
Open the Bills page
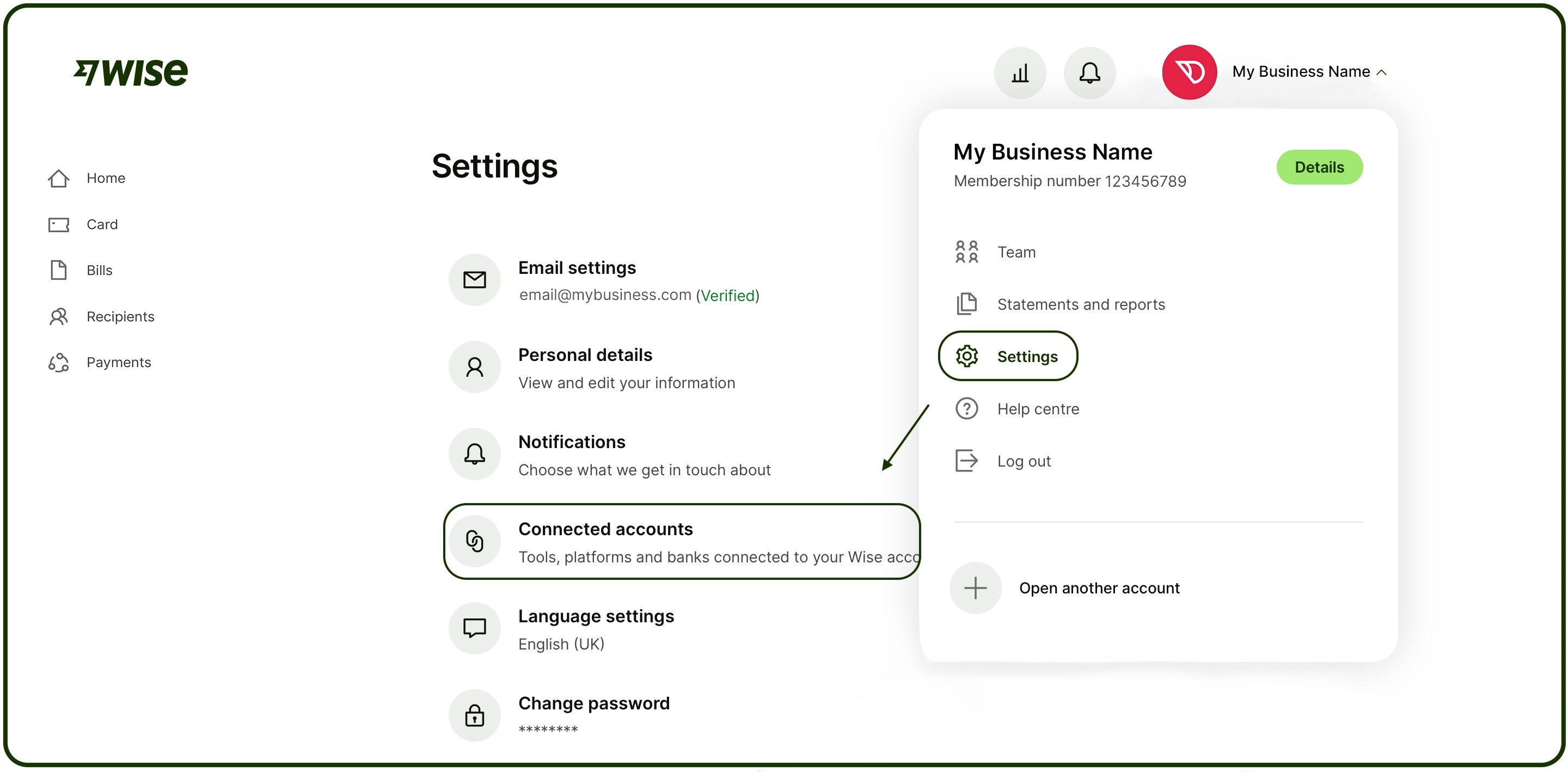(99, 269)
